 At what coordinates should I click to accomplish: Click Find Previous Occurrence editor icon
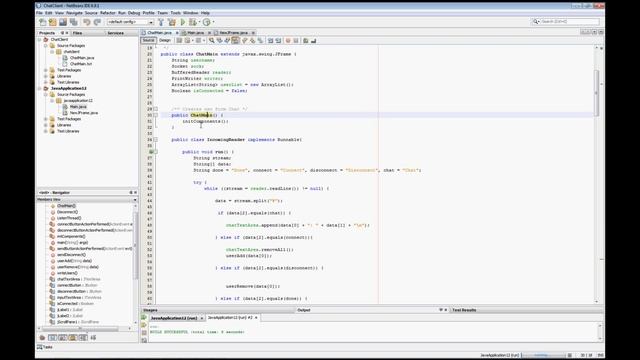(219, 40)
